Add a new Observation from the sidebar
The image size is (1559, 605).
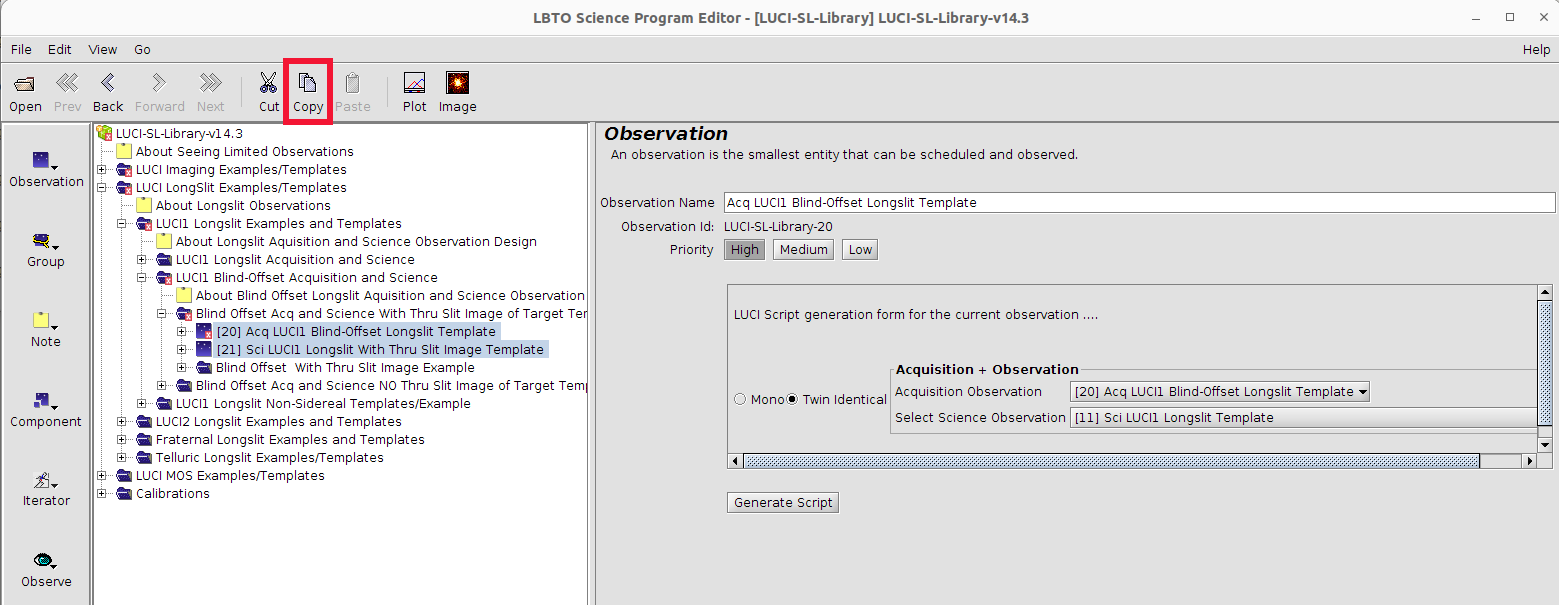click(x=45, y=165)
